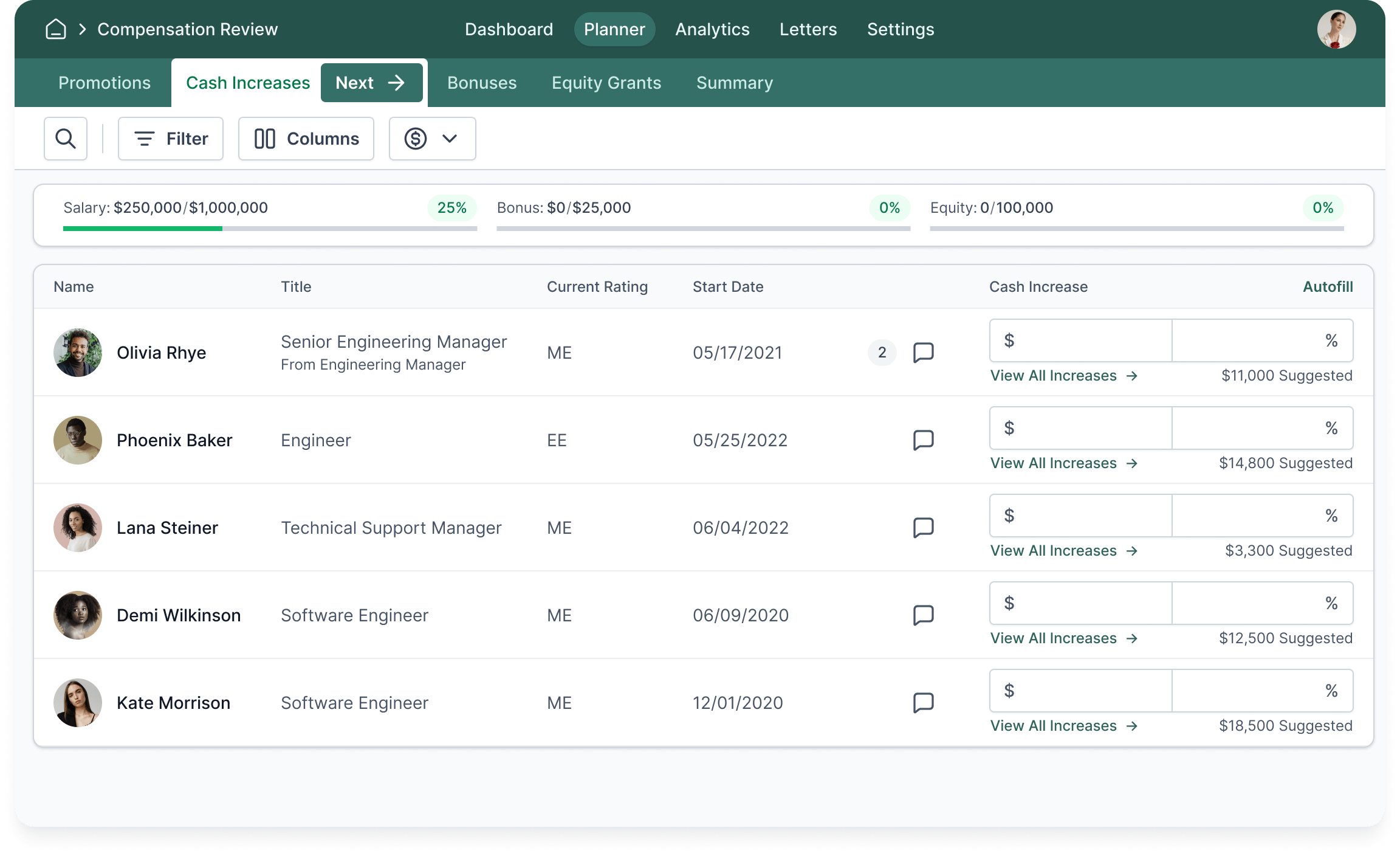Image resolution: width=1400 pixels, height=856 pixels.
Task: Navigate to Analytics in the top menu
Action: click(x=712, y=29)
